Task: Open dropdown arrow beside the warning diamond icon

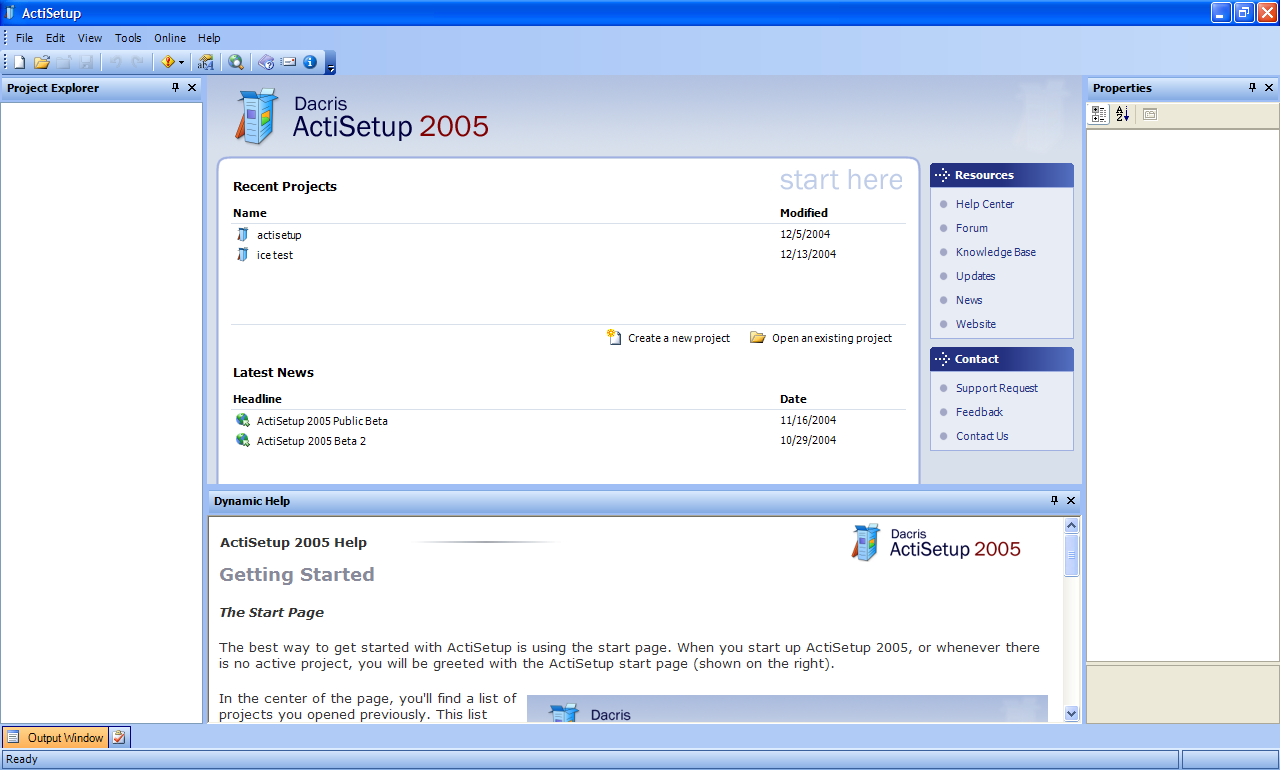Action: (181, 62)
